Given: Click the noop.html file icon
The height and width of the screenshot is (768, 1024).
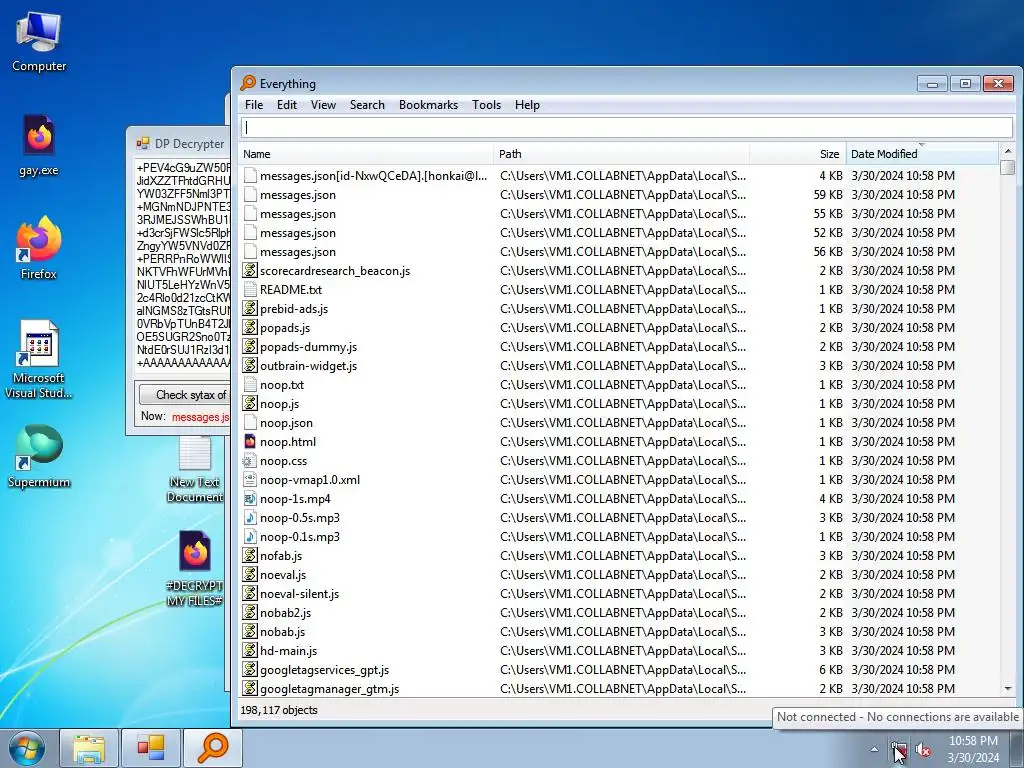Looking at the screenshot, I should (x=249, y=441).
